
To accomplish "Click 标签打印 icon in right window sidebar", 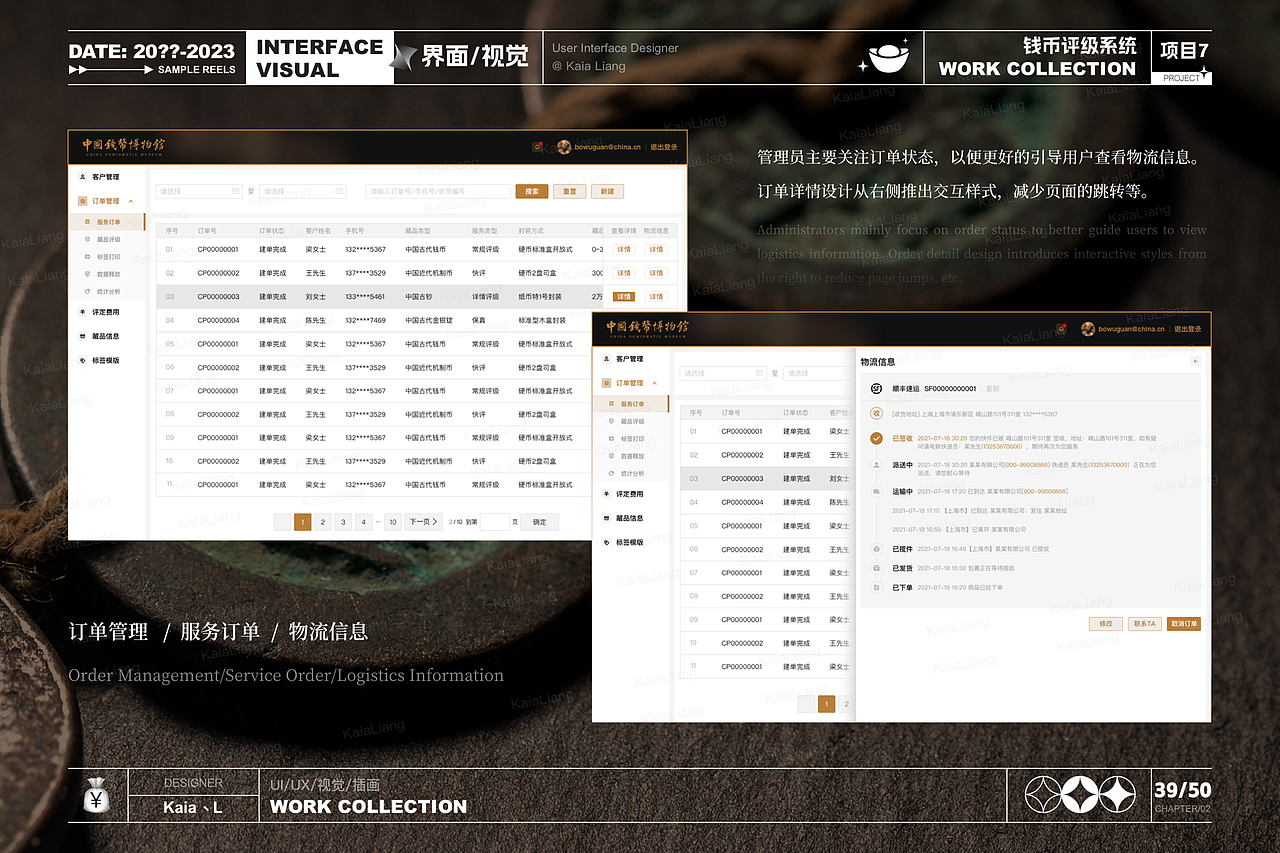I will (612, 438).
